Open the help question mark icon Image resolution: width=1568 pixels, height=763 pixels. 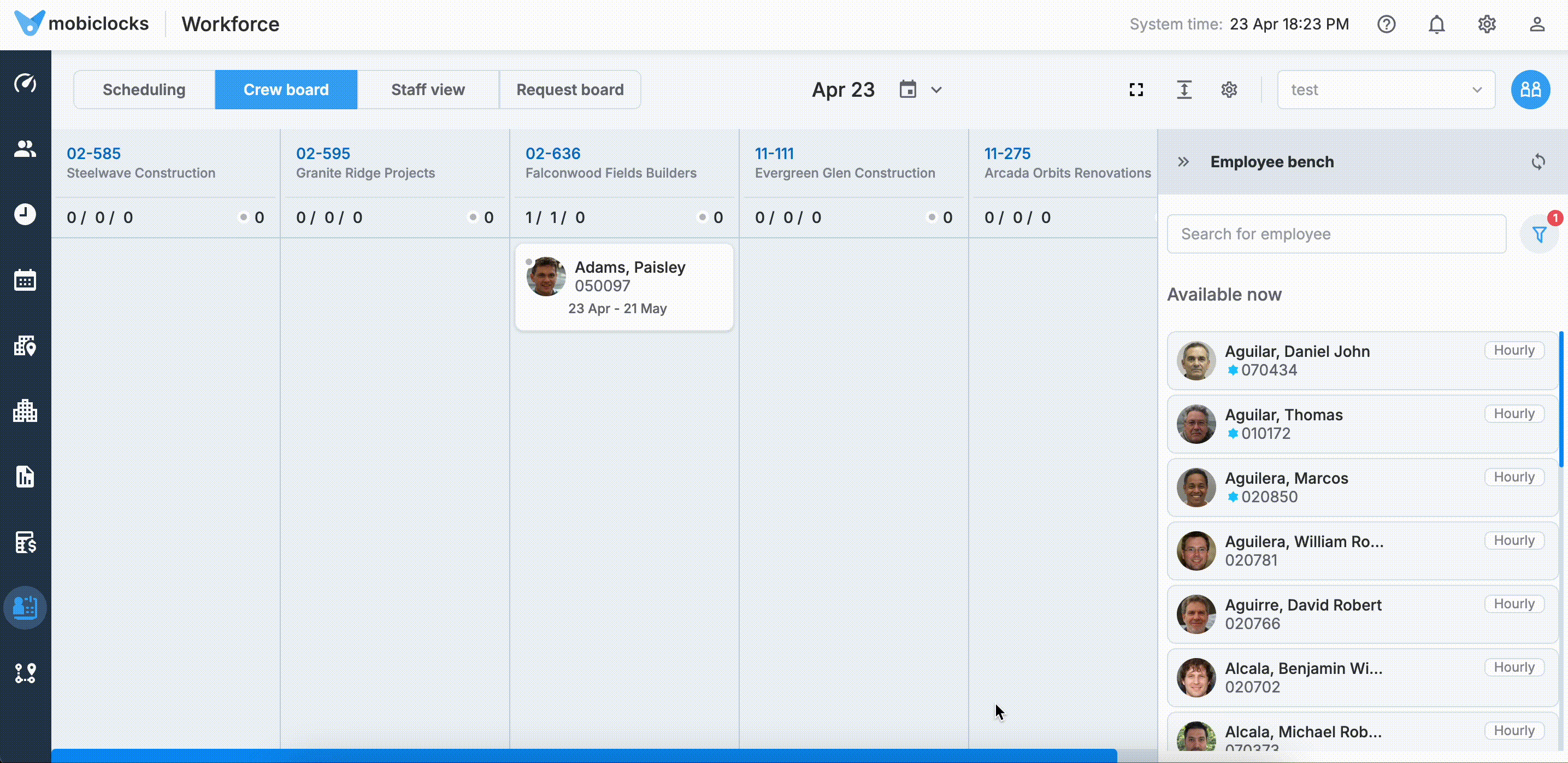1387,25
